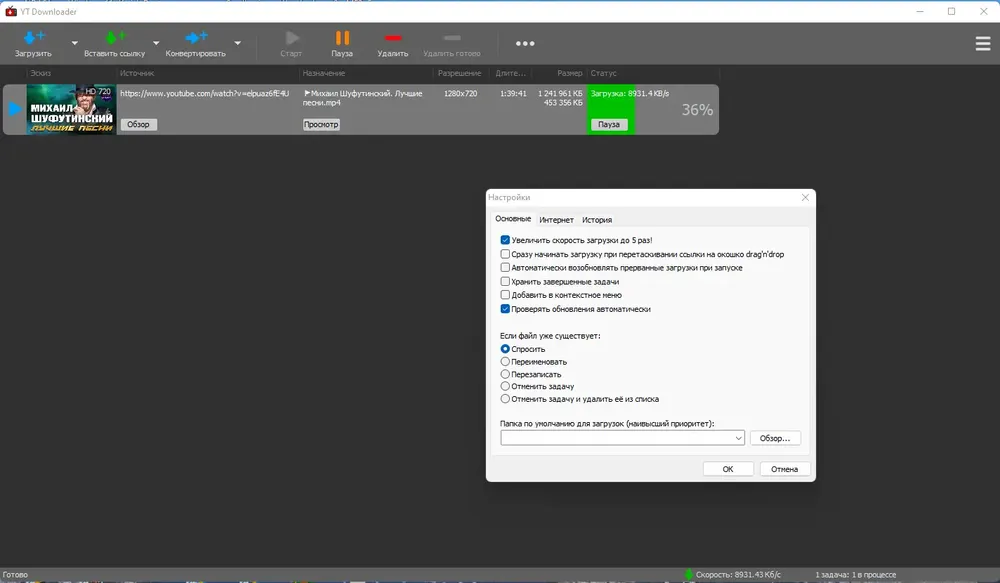Image resolution: width=1000 pixels, height=583 pixels.
Task: Expand the Конвертировать dropdown arrow
Action: coord(237,43)
